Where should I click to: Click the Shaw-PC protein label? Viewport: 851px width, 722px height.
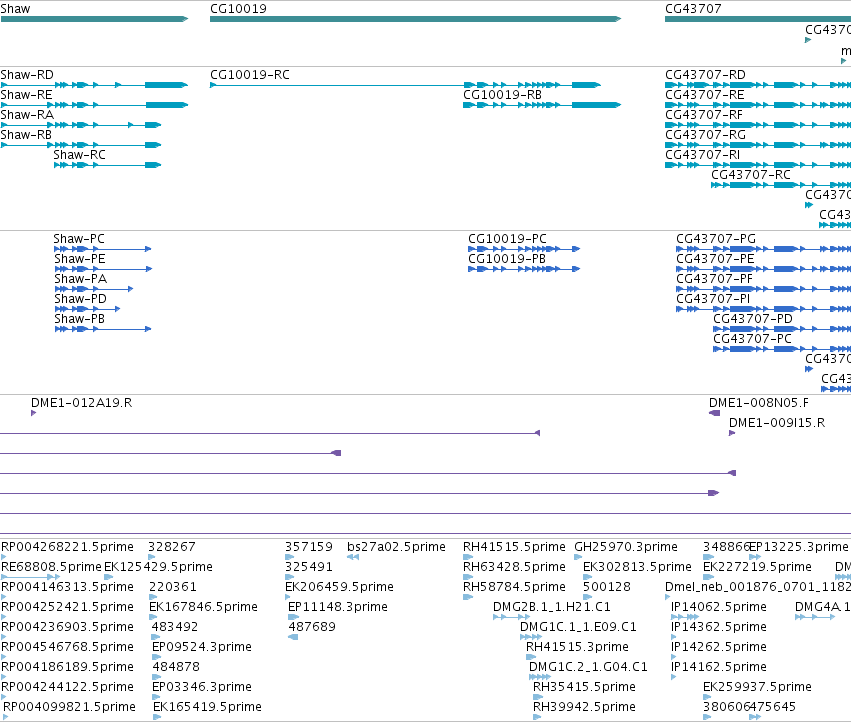[x=79, y=239]
